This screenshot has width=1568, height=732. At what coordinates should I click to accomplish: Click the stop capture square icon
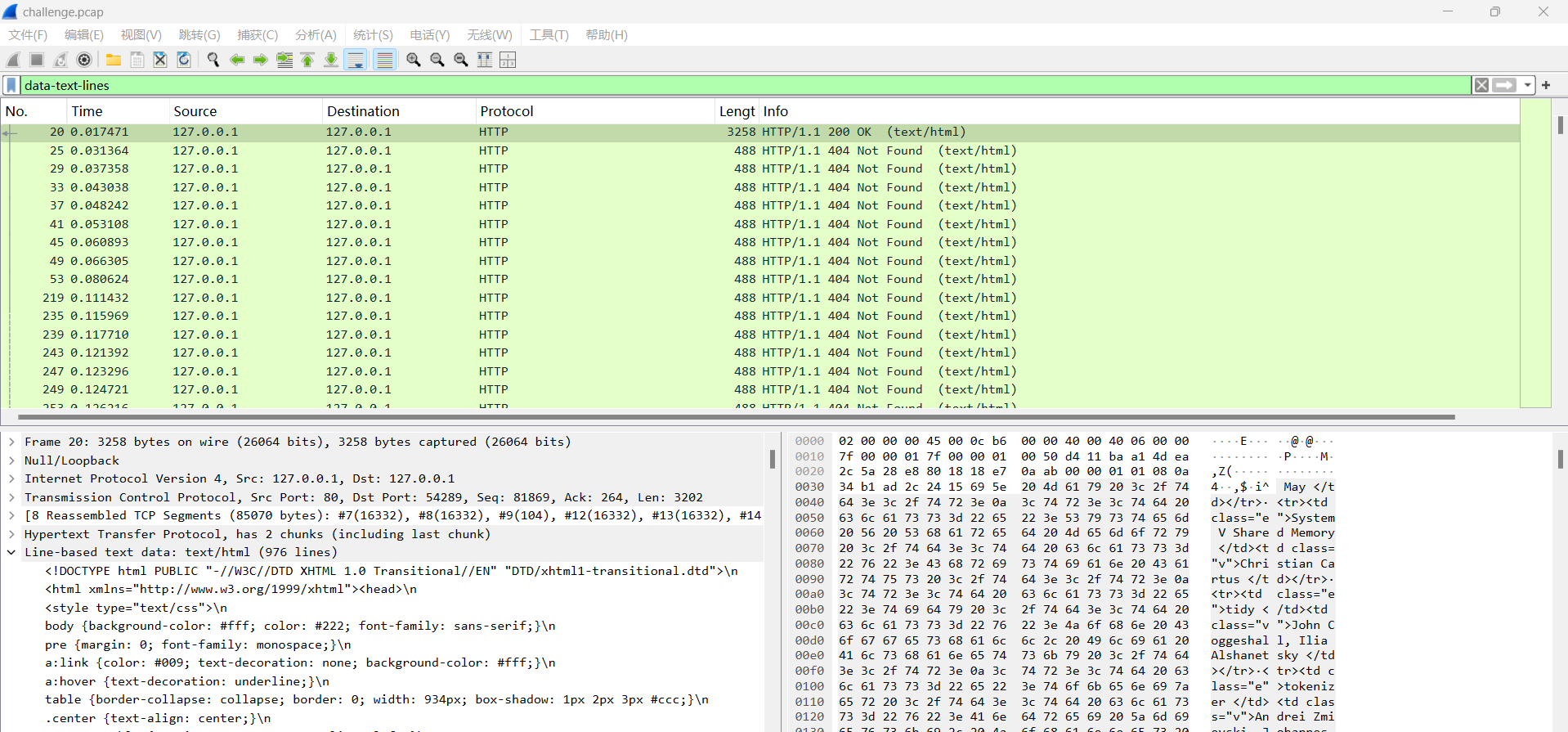[x=37, y=60]
